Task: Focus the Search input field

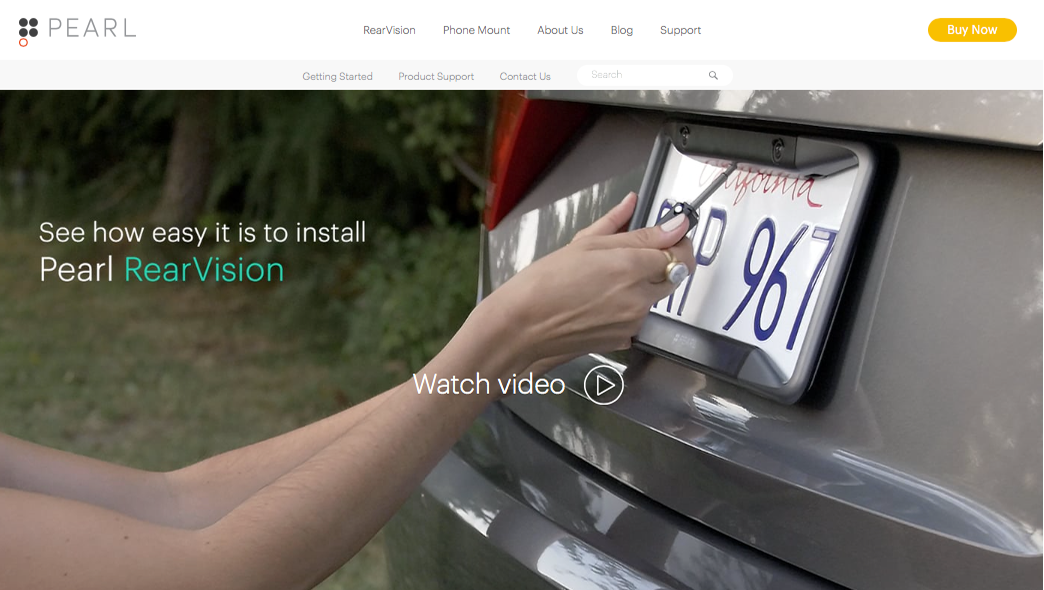Action: pos(654,75)
